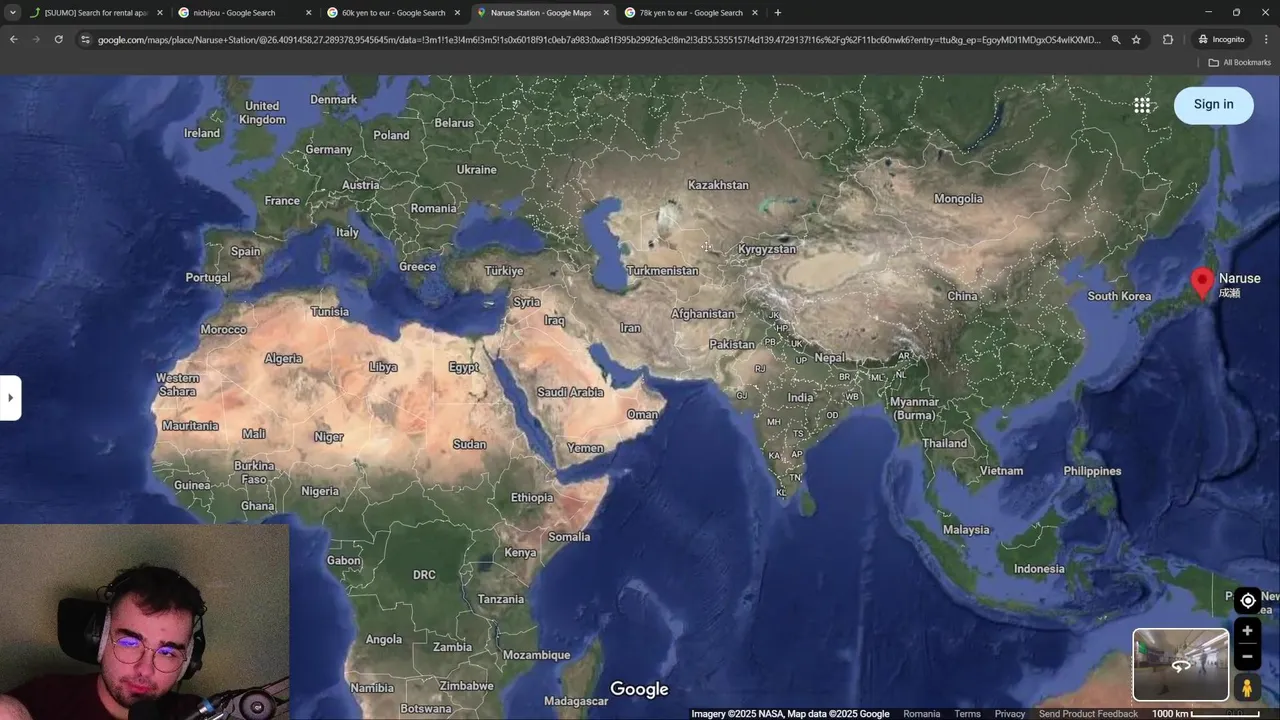The width and height of the screenshot is (1280, 720).
Task: Close the nichijou search tab
Action: 308,13
